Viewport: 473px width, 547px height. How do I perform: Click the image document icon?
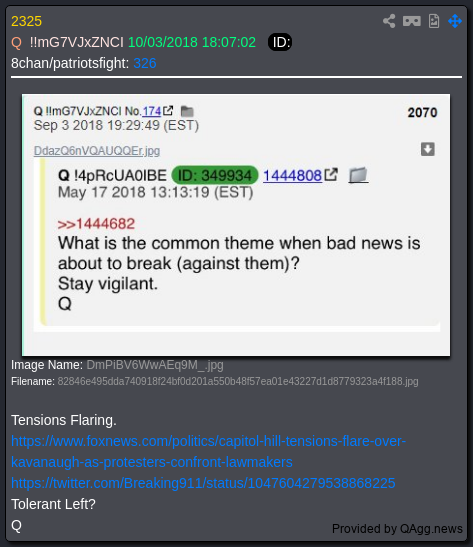434,21
